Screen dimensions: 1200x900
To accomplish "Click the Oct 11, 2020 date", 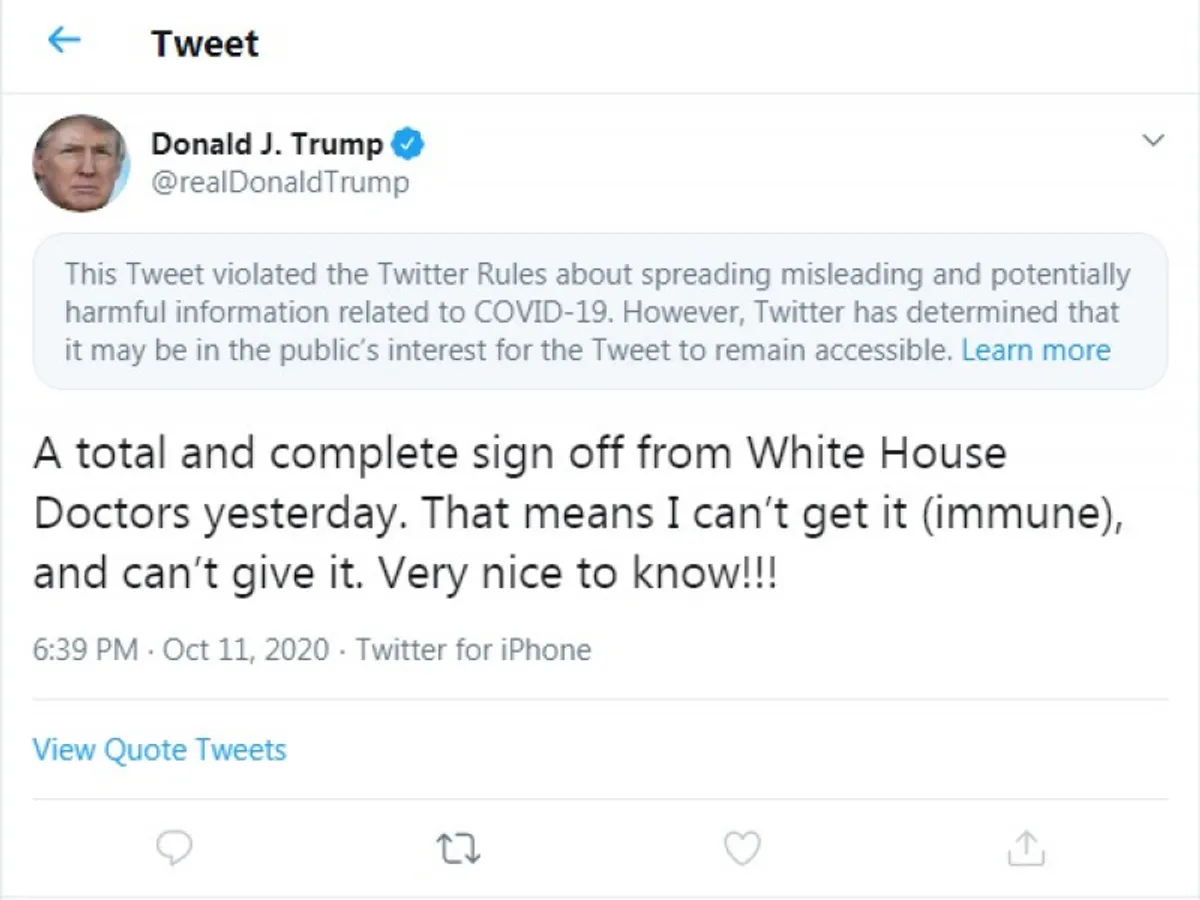I will tap(246, 650).
